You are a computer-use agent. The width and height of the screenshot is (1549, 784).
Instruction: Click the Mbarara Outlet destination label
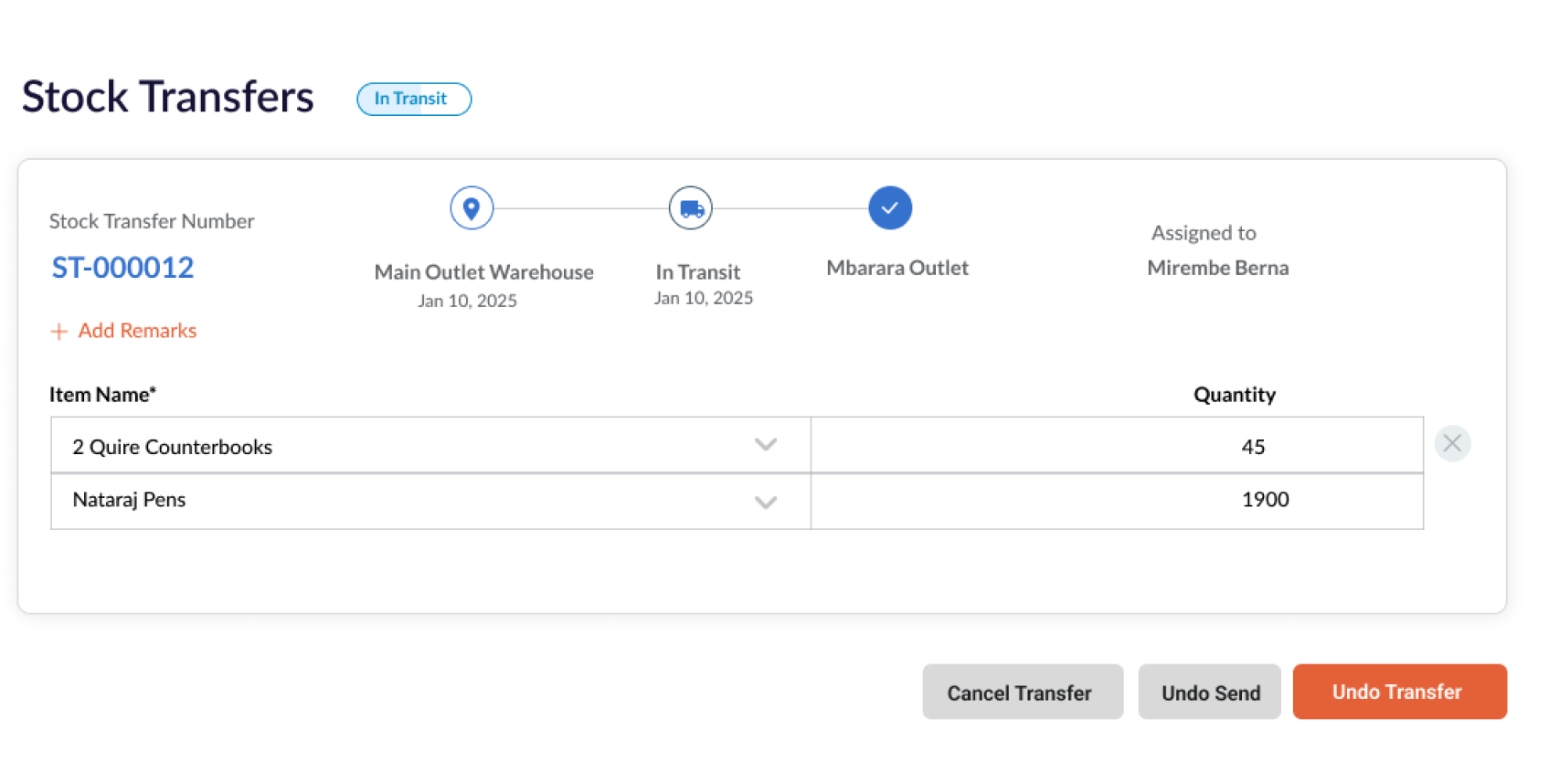coord(897,268)
